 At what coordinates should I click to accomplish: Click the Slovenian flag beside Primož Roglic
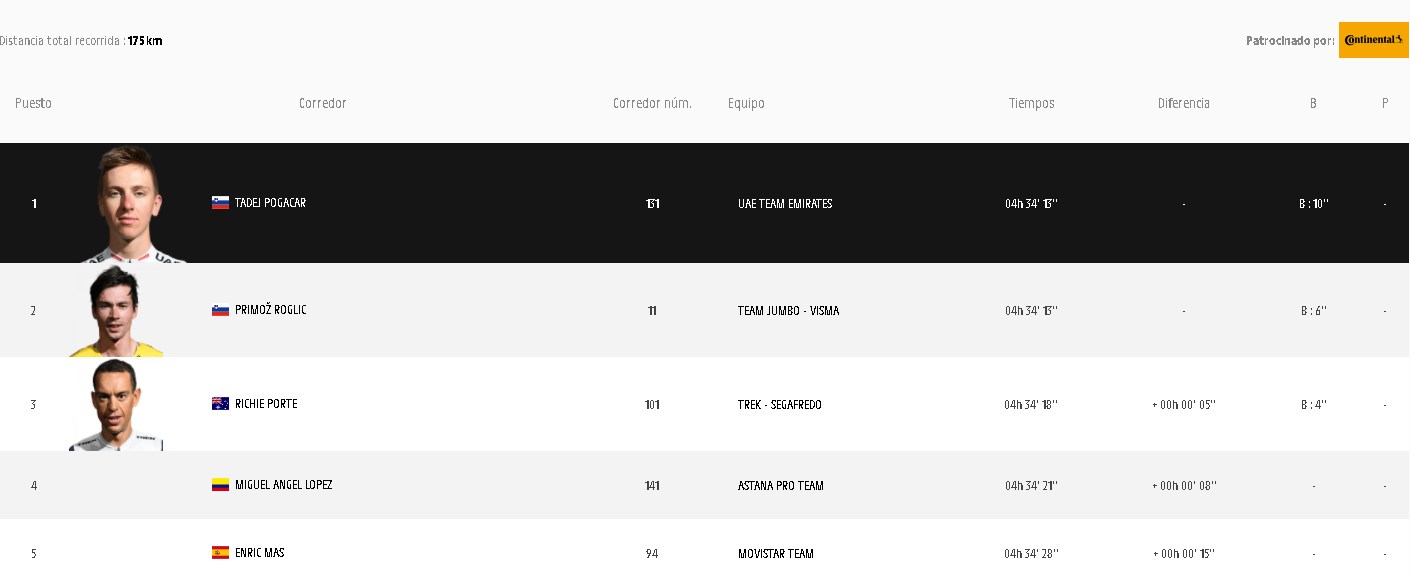click(x=220, y=310)
